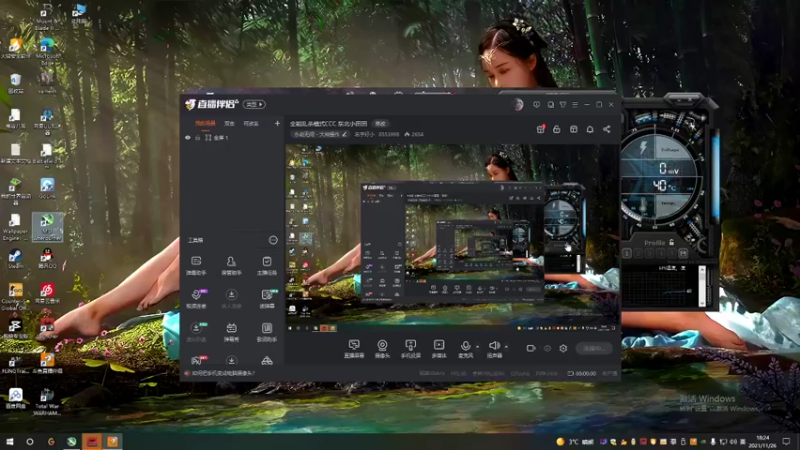Select the 腾讯QQ desktop icon
Viewport: 800px width, 450px height.
point(47,258)
